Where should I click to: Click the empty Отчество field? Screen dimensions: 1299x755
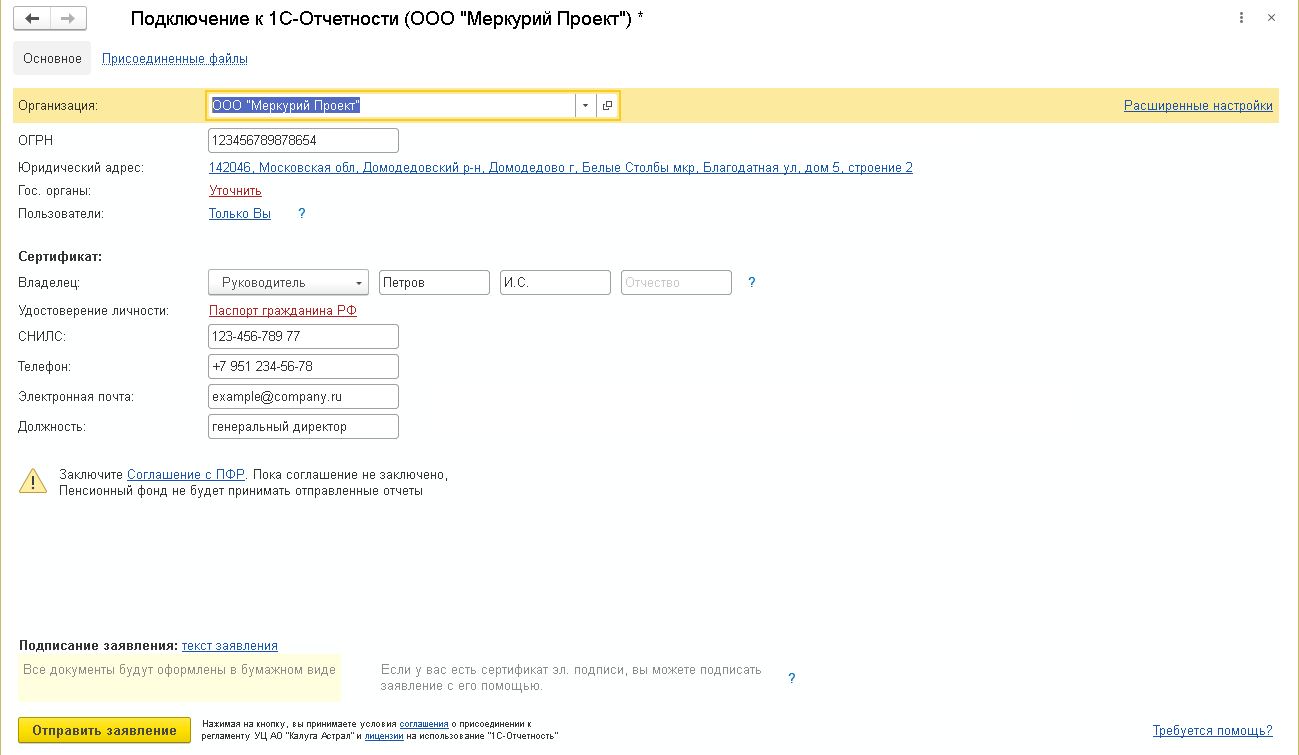click(x=676, y=282)
